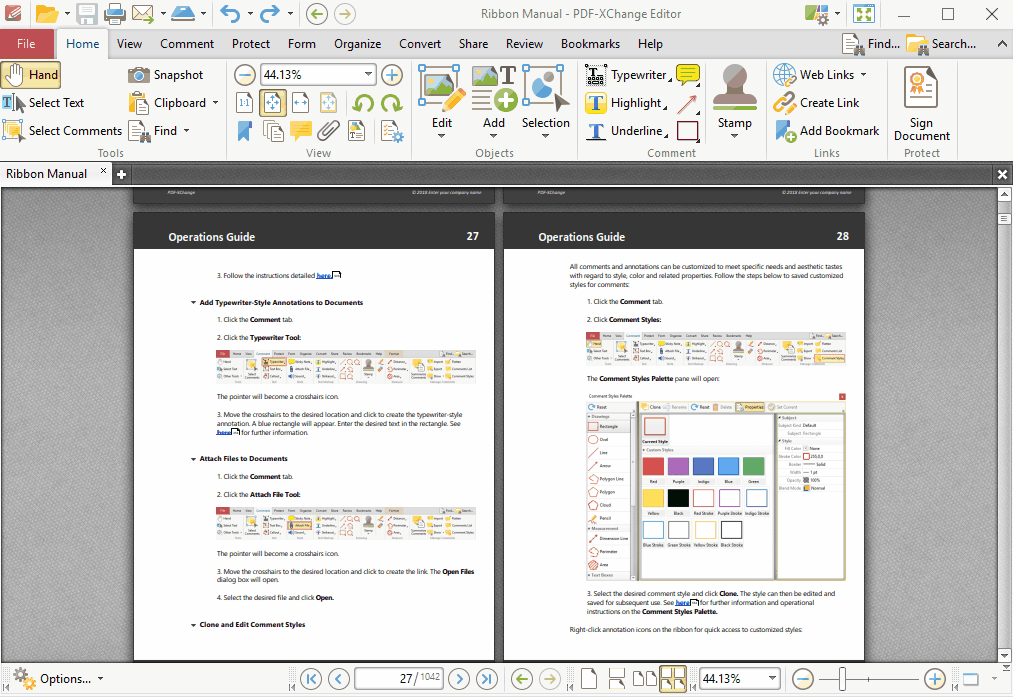Screen dimensions: 1013x697
Task: Redo the last action
Action: pyautogui.click(x=270, y=14)
